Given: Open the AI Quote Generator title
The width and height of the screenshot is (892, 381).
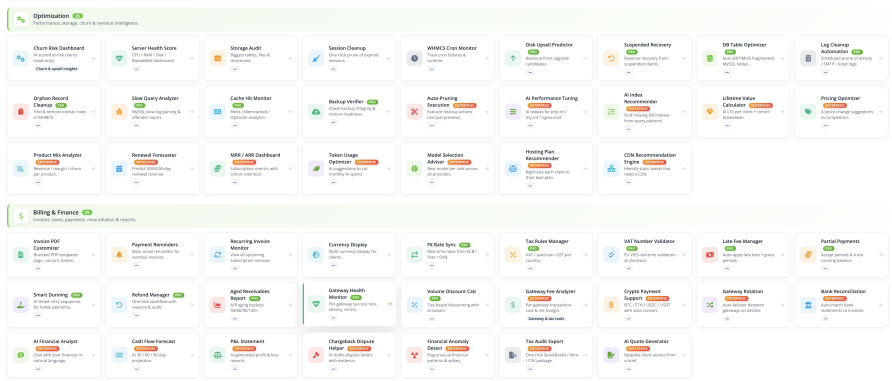Looking at the screenshot, I should 646,342.
